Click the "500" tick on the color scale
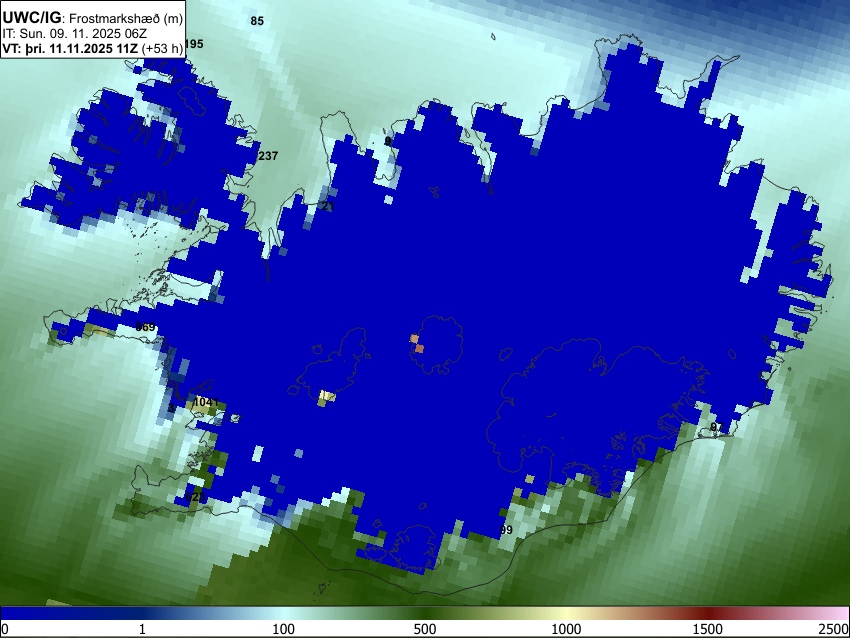Viewport: 850px width, 638px height. coord(425,629)
